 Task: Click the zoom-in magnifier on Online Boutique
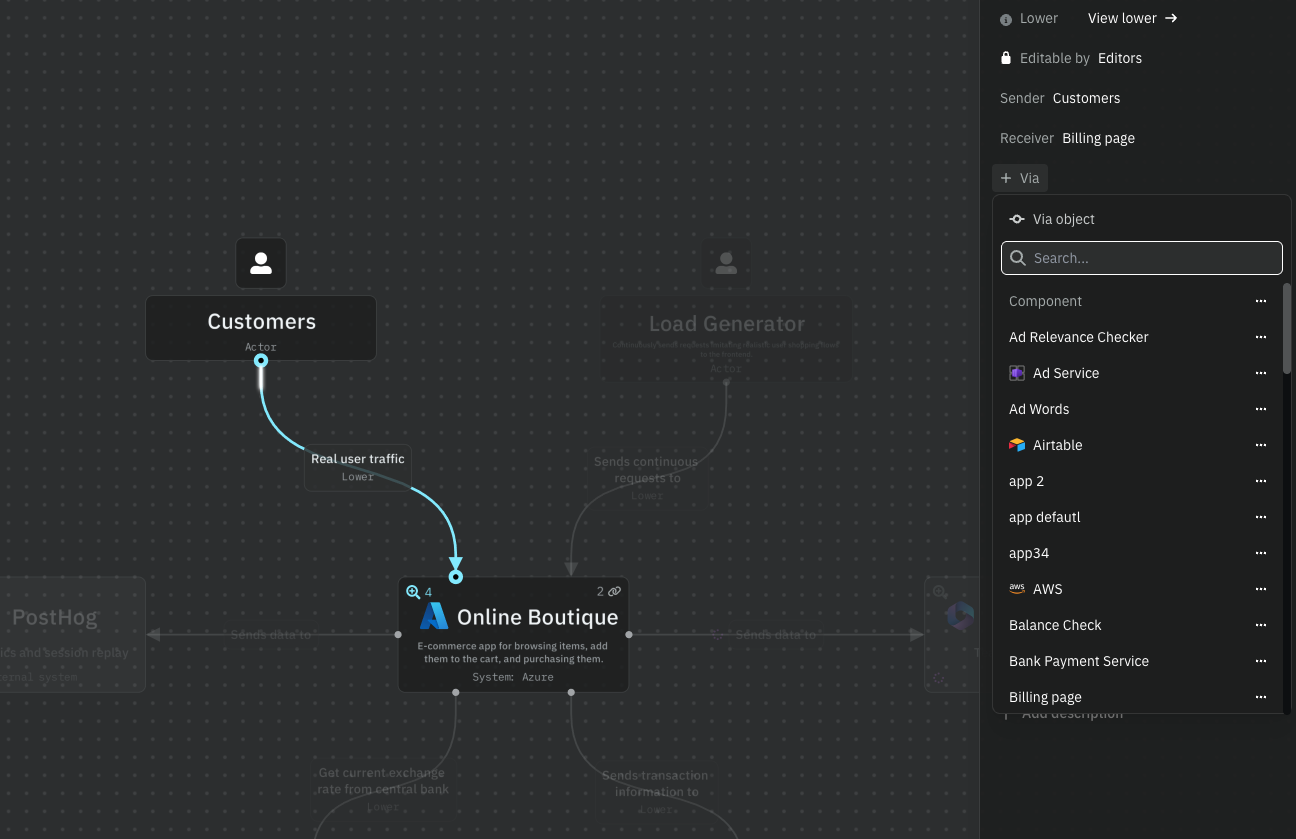point(413,592)
